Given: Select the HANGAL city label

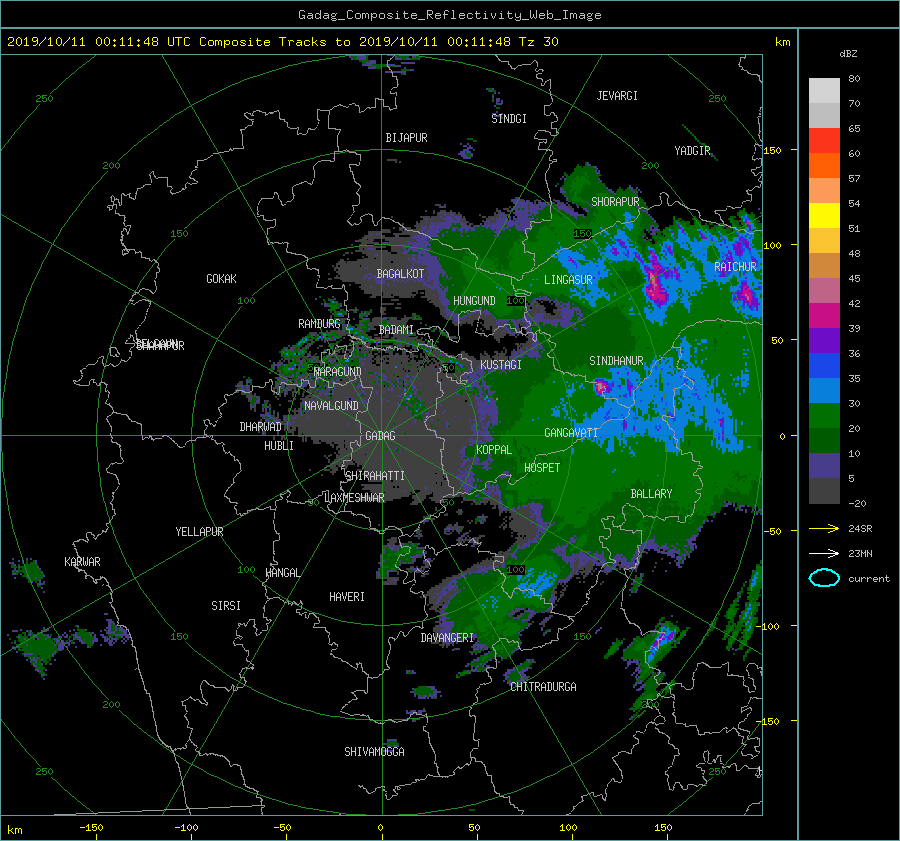Looking at the screenshot, I should click(x=282, y=573).
